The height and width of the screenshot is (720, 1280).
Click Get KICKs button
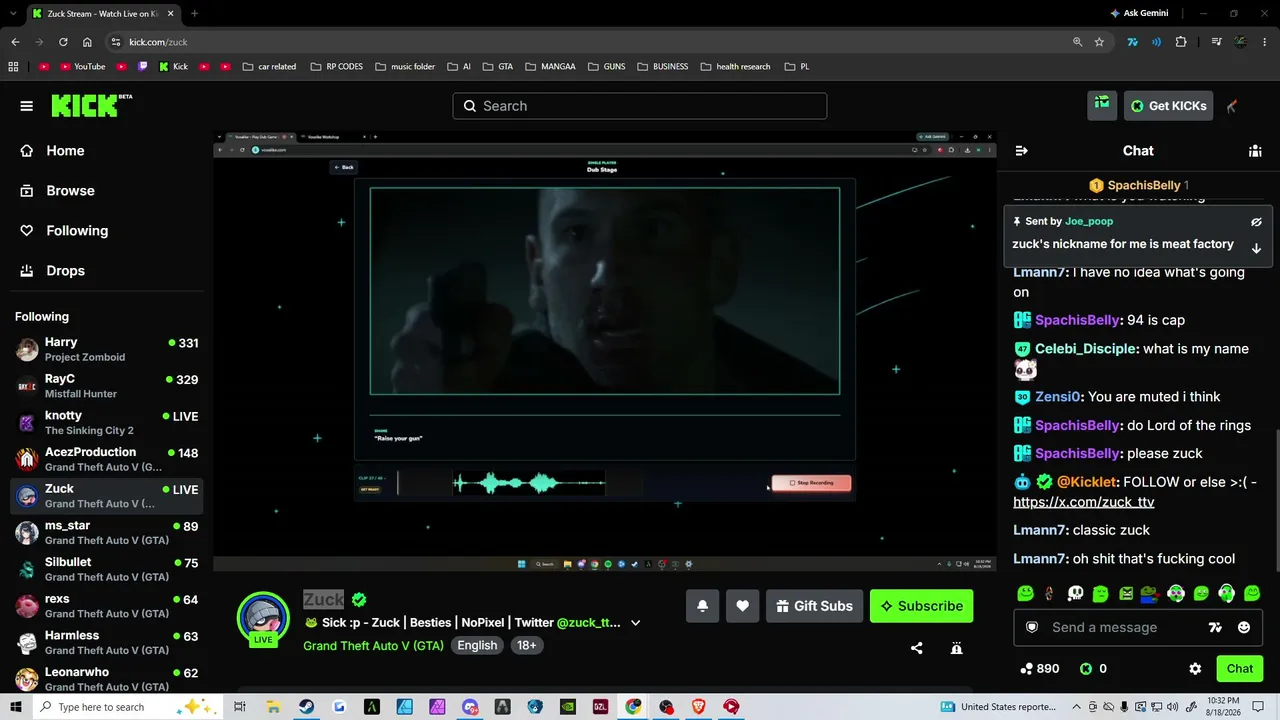pyautogui.click(x=1168, y=106)
